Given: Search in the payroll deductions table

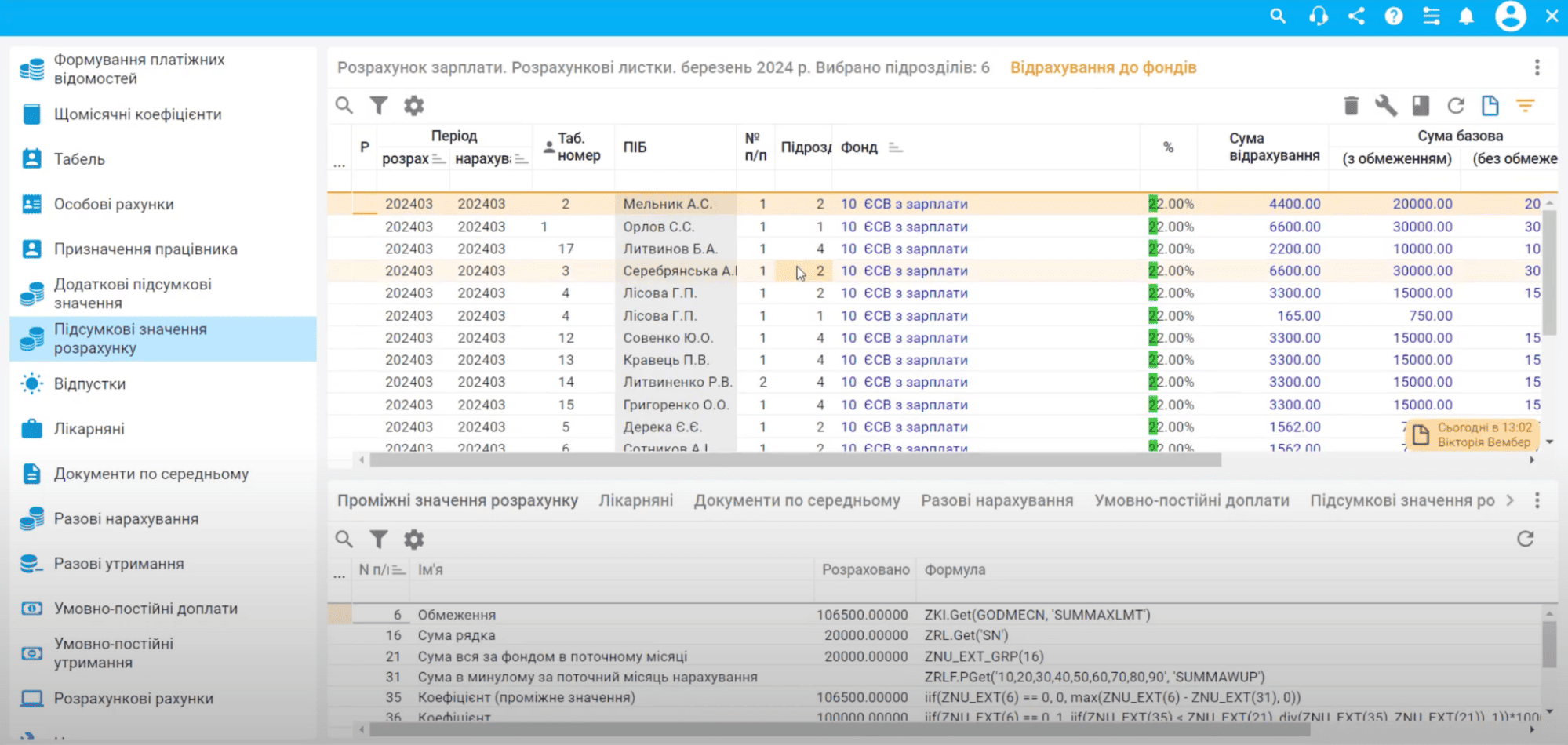Looking at the screenshot, I should click(344, 105).
